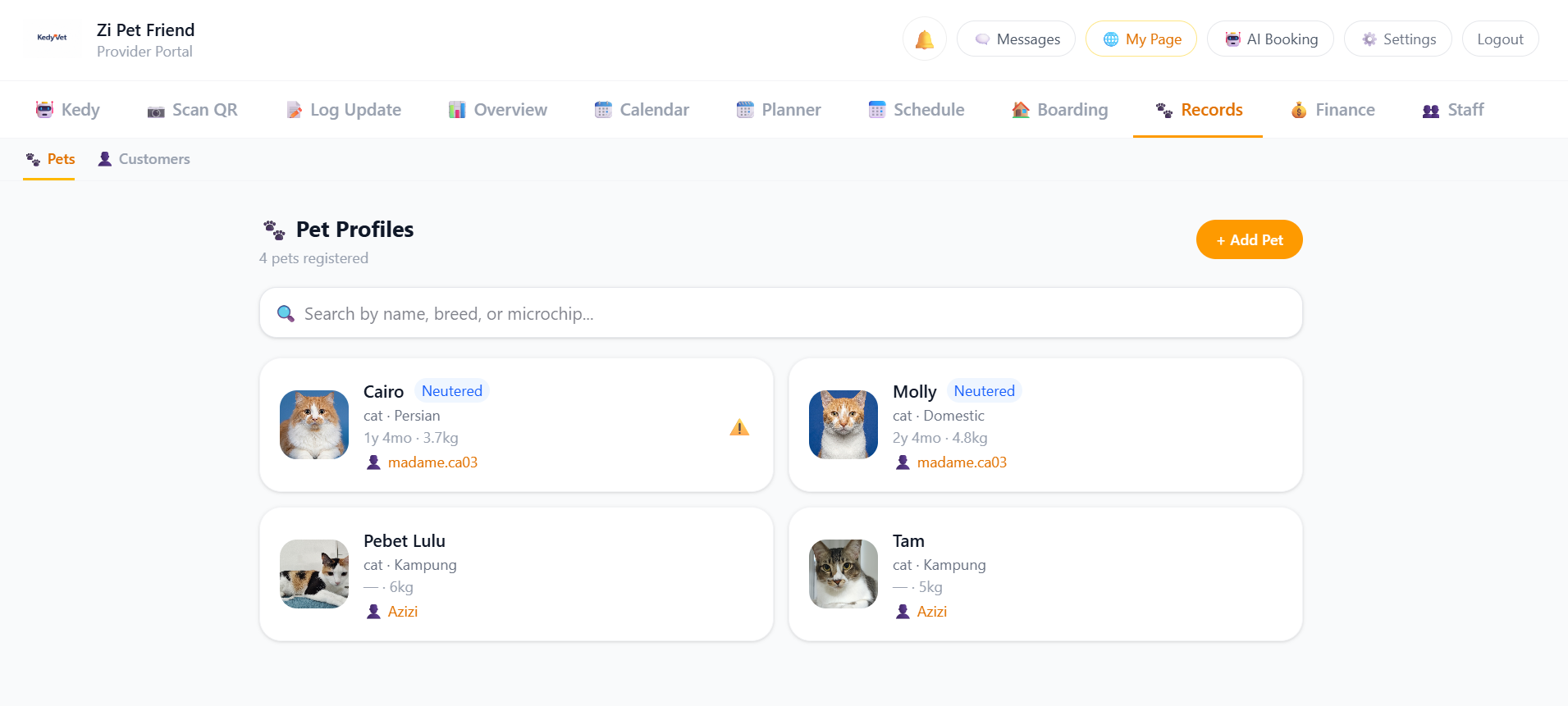Image resolution: width=1568 pixels, height=706 pixels.
Task: Open owner Azizi on Pebet Lulu's card
Action: coord(403,612)
